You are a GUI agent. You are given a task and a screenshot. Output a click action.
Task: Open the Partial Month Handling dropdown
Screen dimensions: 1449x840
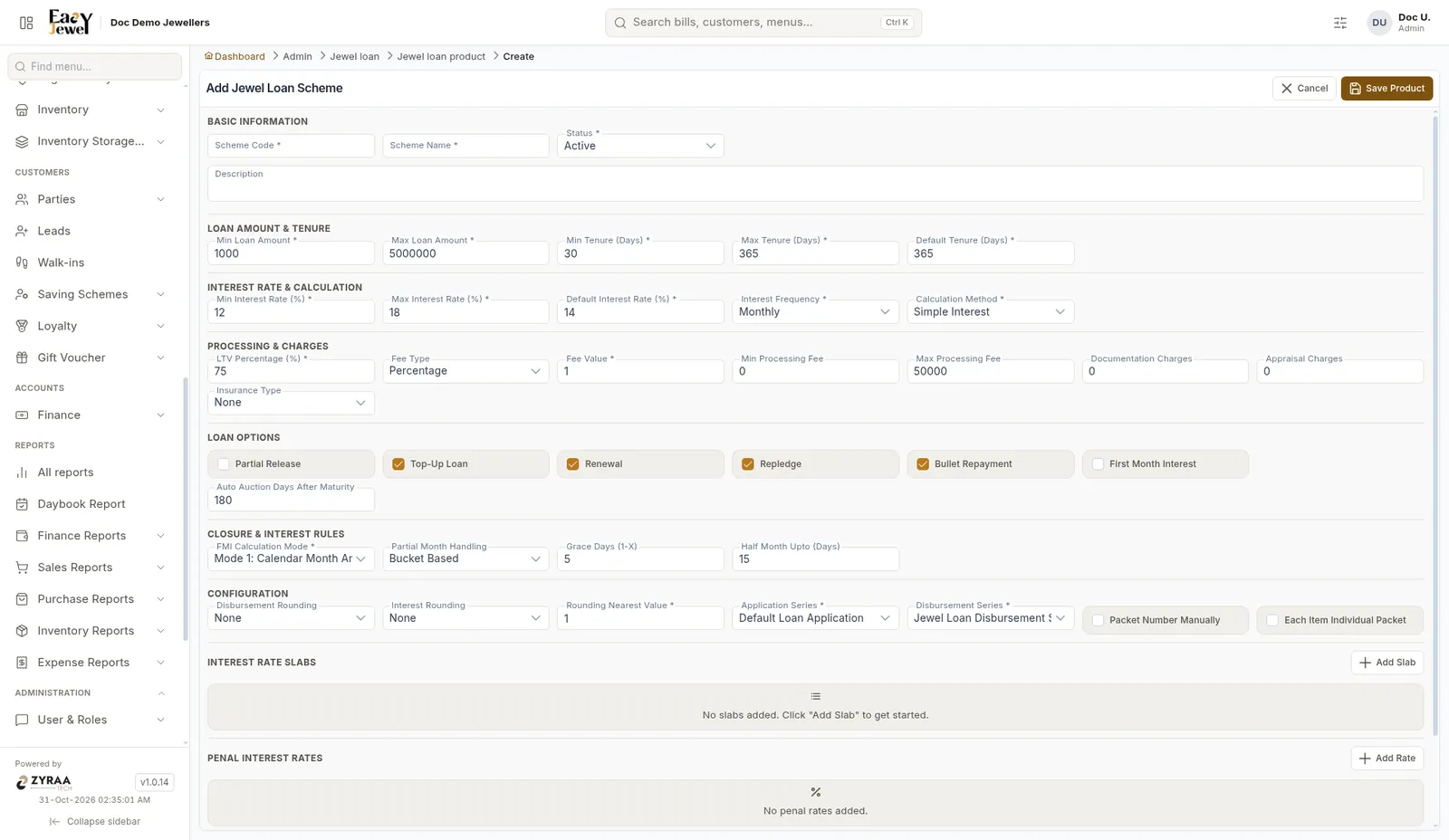click(465, 559)
